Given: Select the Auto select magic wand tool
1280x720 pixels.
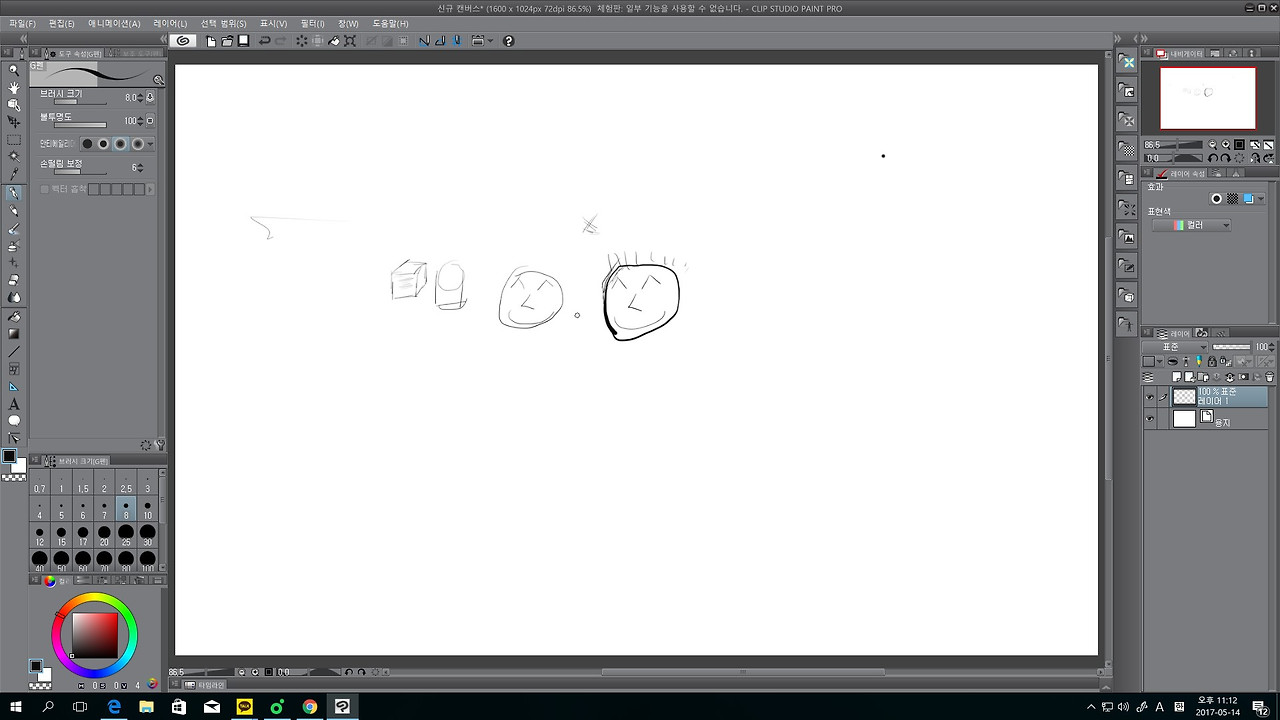Looking at the screenshot, I should click(14, 157).
